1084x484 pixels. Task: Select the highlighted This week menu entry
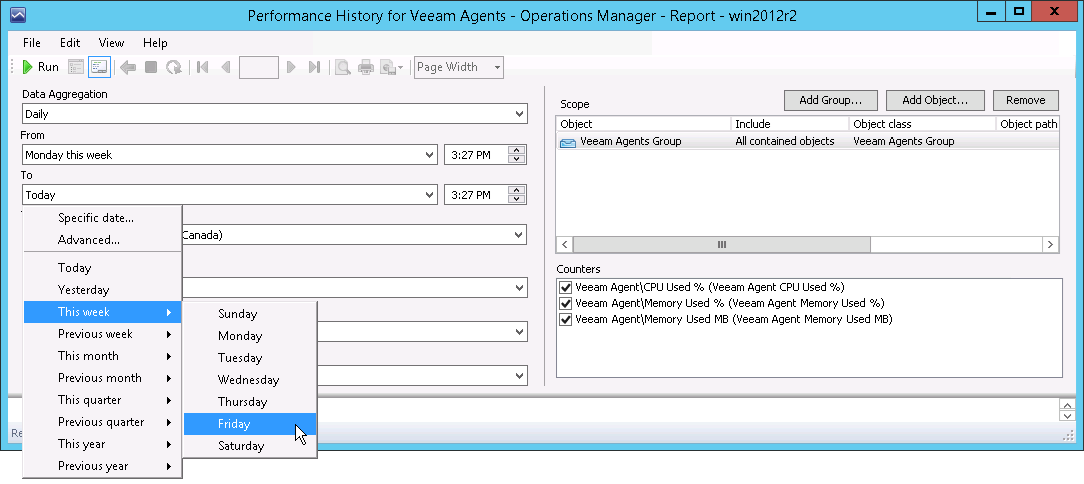tap(102, 312)
